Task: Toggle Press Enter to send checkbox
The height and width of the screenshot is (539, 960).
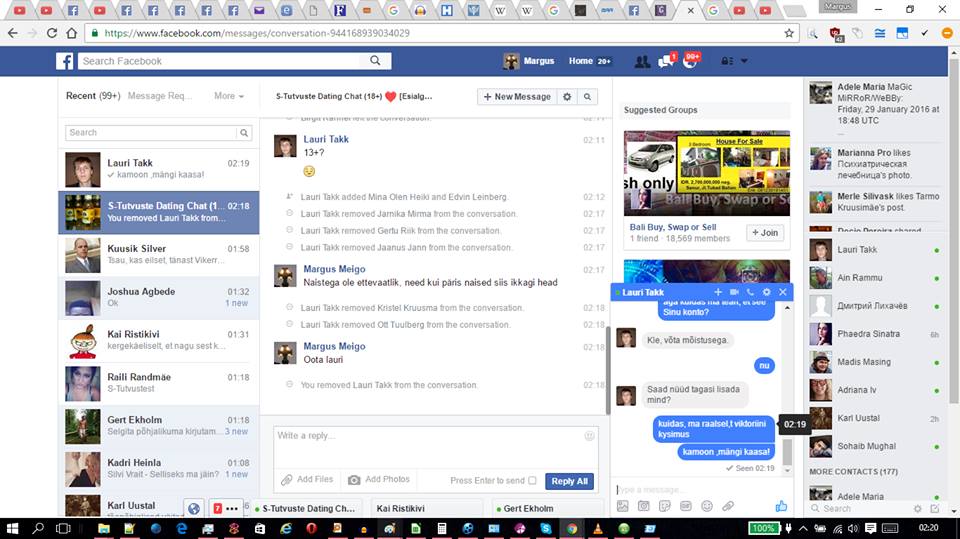Action: [x=532, y=480]
